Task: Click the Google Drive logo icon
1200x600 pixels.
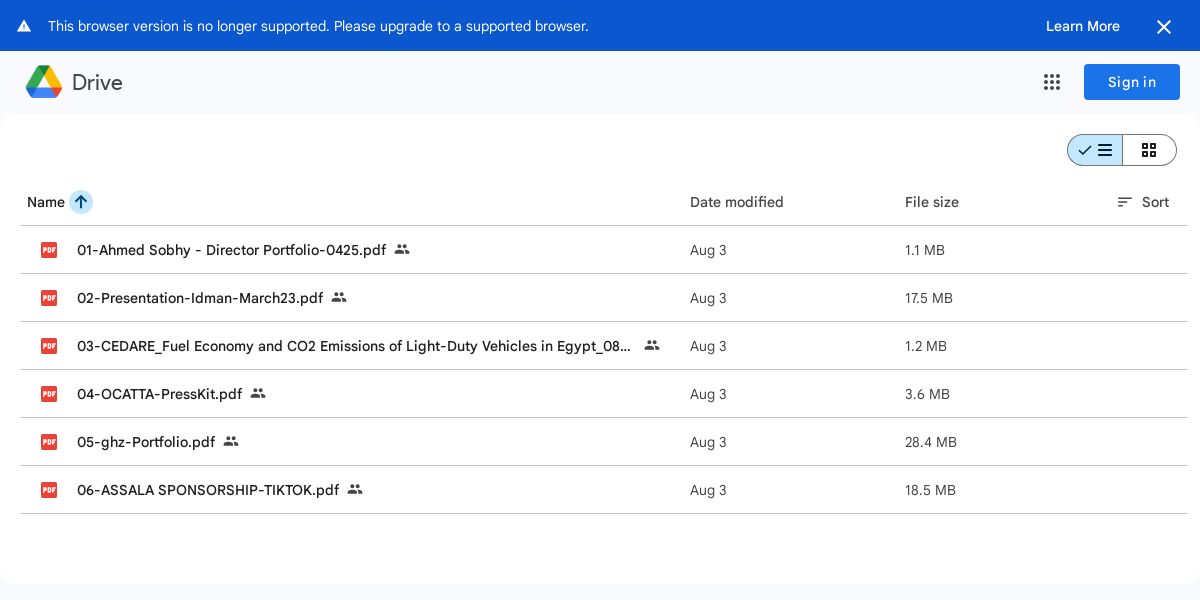Action: (x=44, y=82)
